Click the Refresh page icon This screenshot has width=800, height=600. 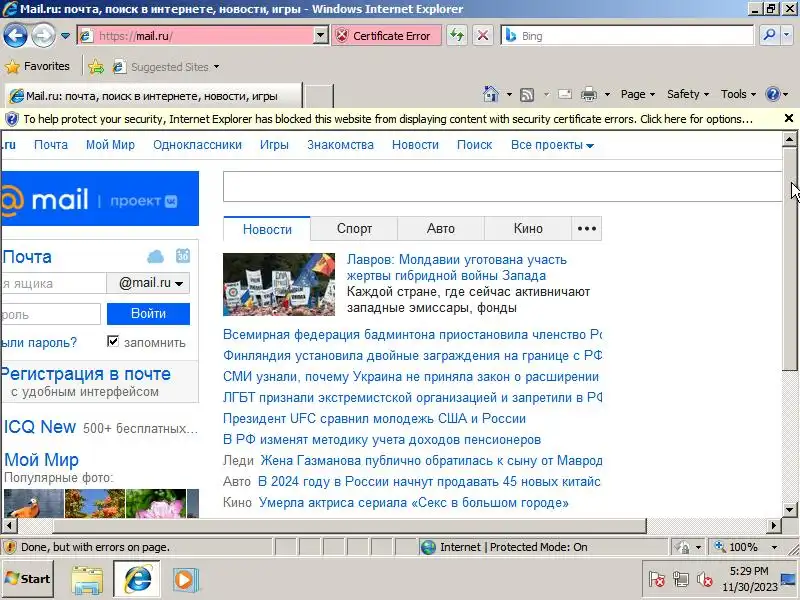click(457, 36)
